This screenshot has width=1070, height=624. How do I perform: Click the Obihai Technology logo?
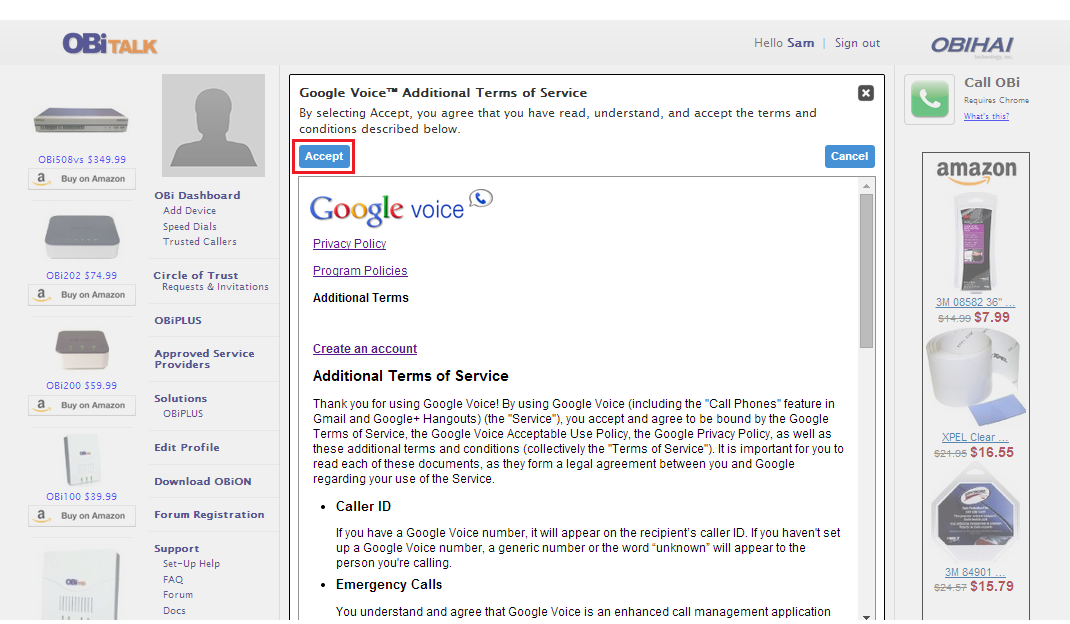coord(972,45)
